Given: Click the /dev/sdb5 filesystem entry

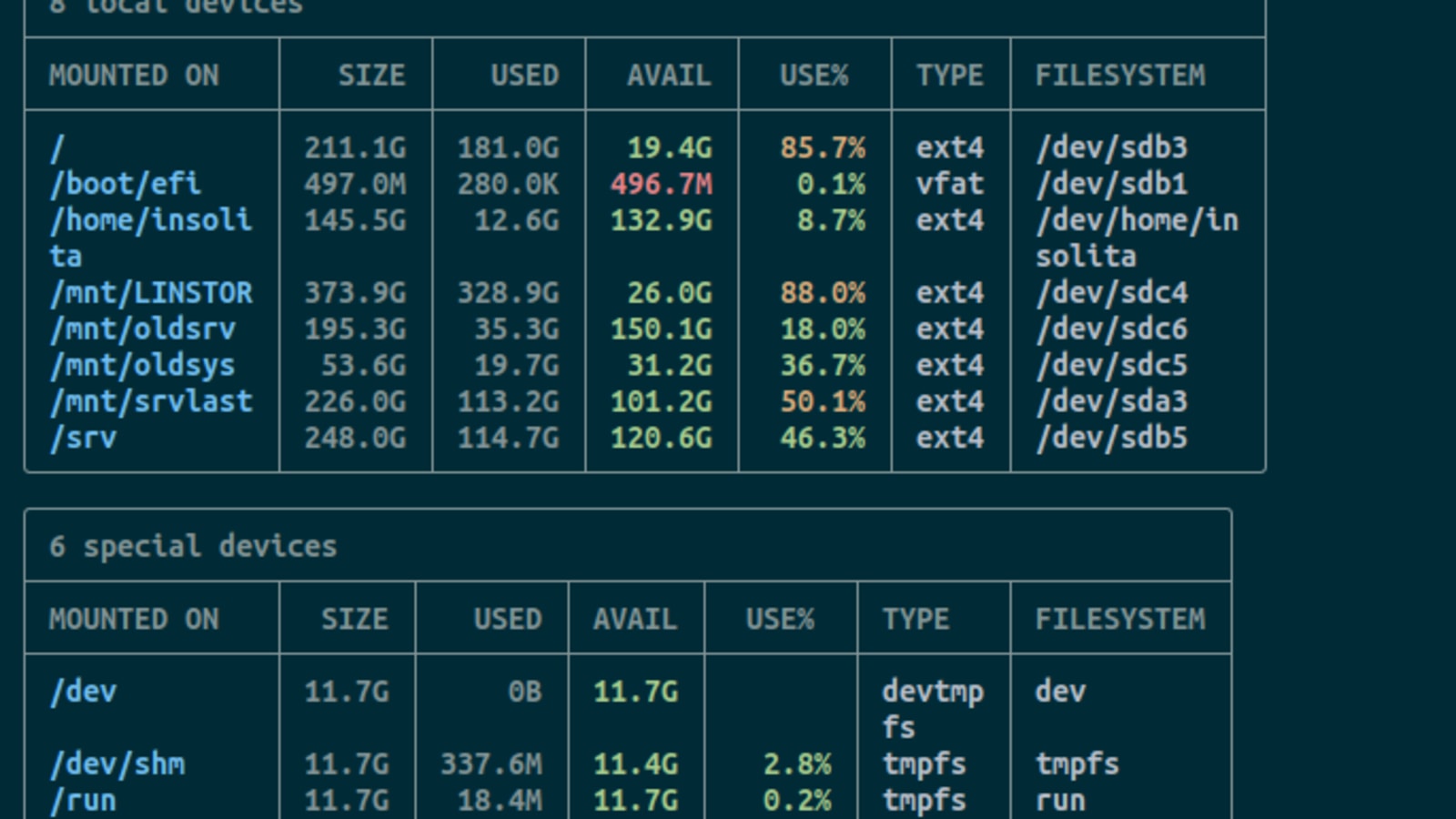Looking at the screenshot, I should 1112,439.
